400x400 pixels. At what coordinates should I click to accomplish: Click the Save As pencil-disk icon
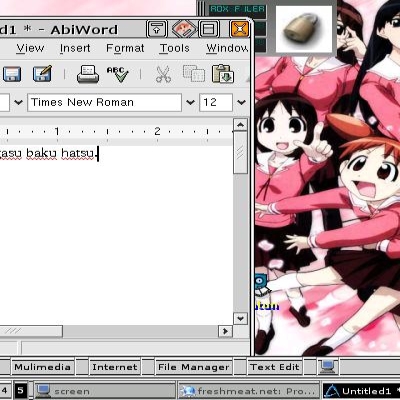pos(42,74)
